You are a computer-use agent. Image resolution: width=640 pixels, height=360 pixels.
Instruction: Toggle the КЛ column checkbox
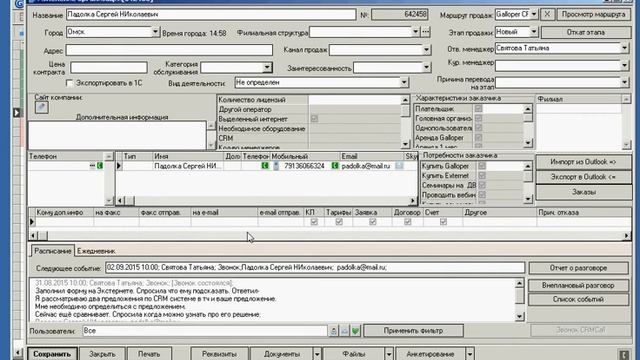[314, 222]
